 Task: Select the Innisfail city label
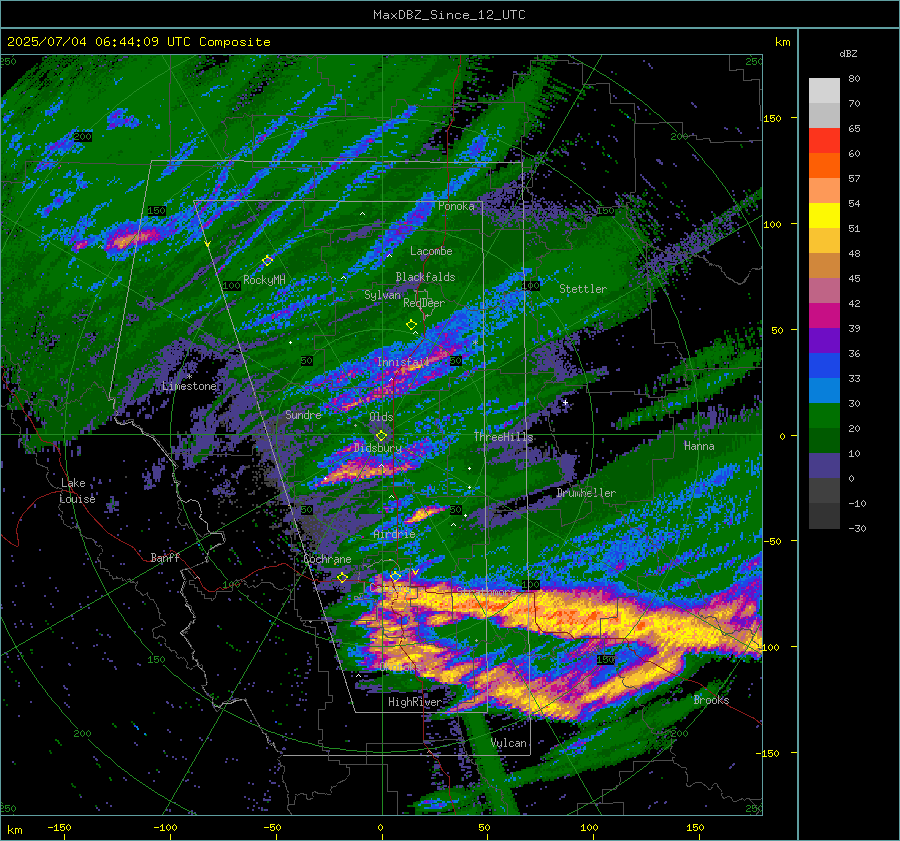[403, 362]
